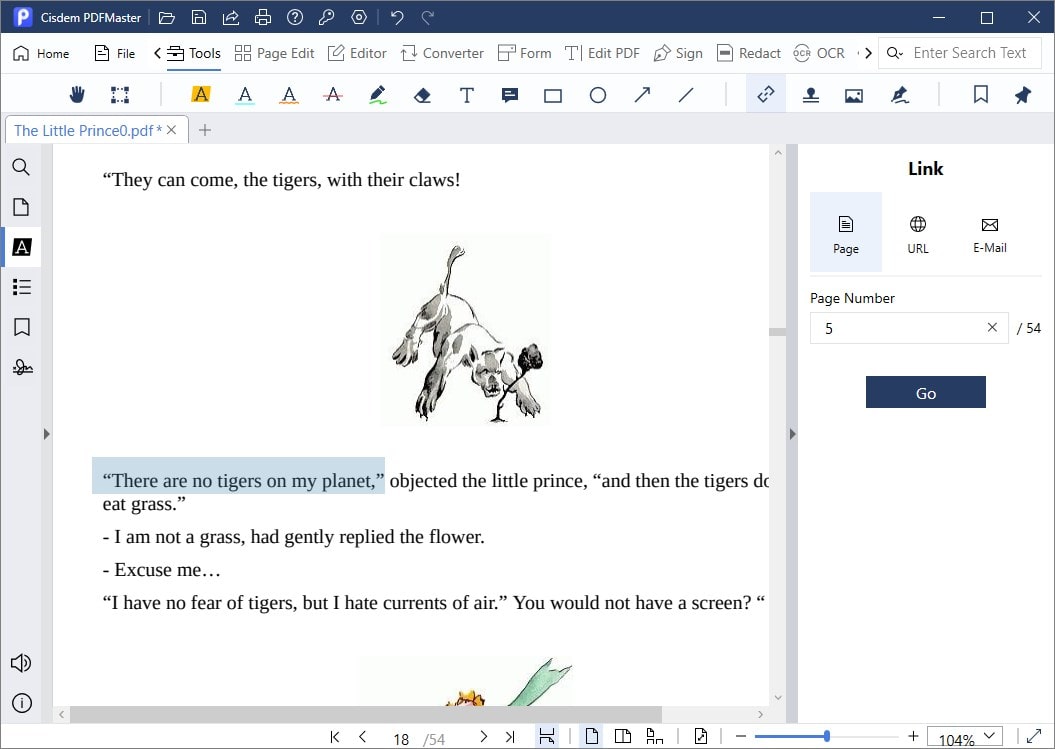Jump to the first page
The width and height of the screenshot is (1055, 749).
(x=335, y=737)
